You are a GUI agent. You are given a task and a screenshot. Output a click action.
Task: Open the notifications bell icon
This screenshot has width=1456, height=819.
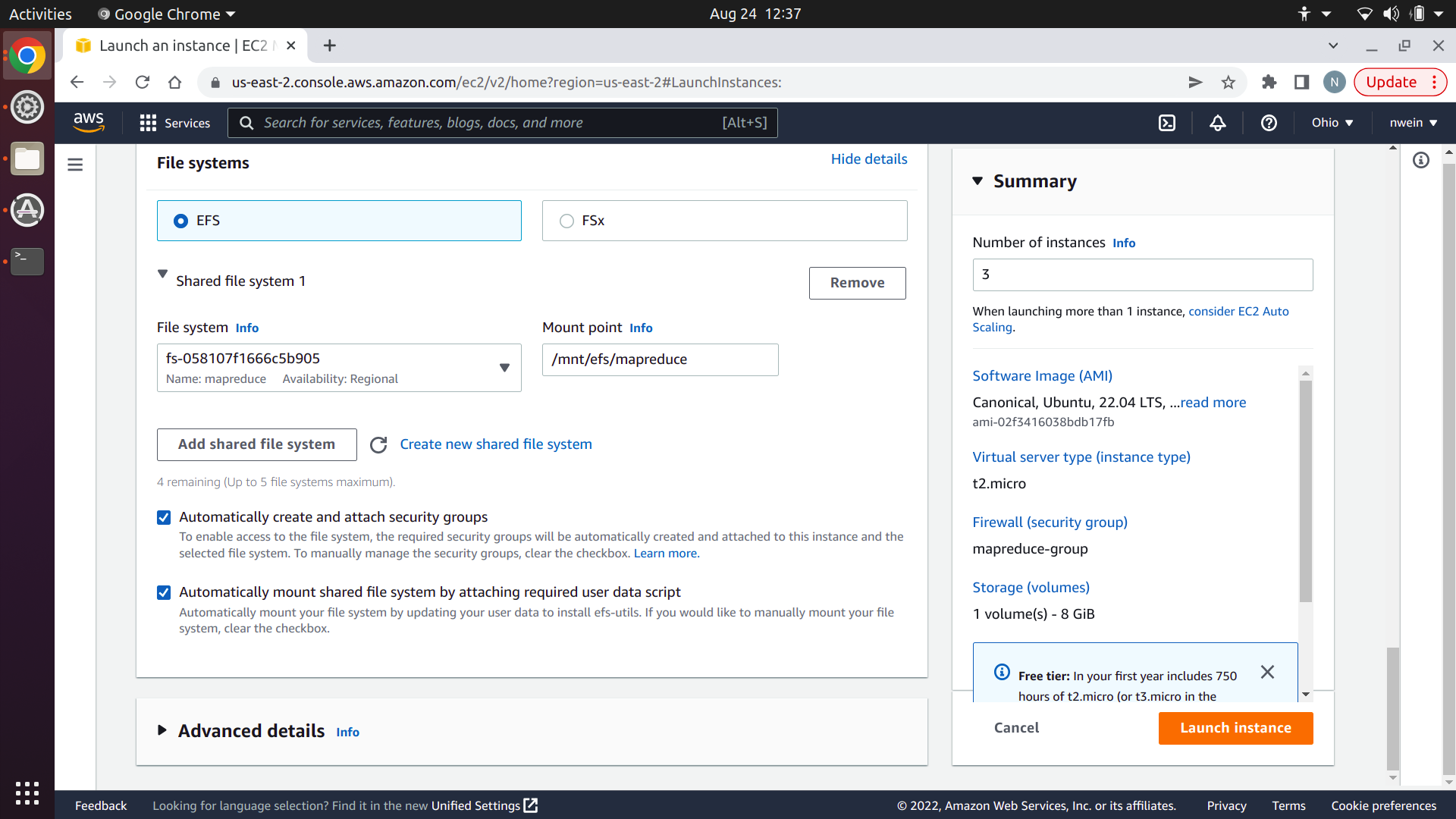(1217, 123)
